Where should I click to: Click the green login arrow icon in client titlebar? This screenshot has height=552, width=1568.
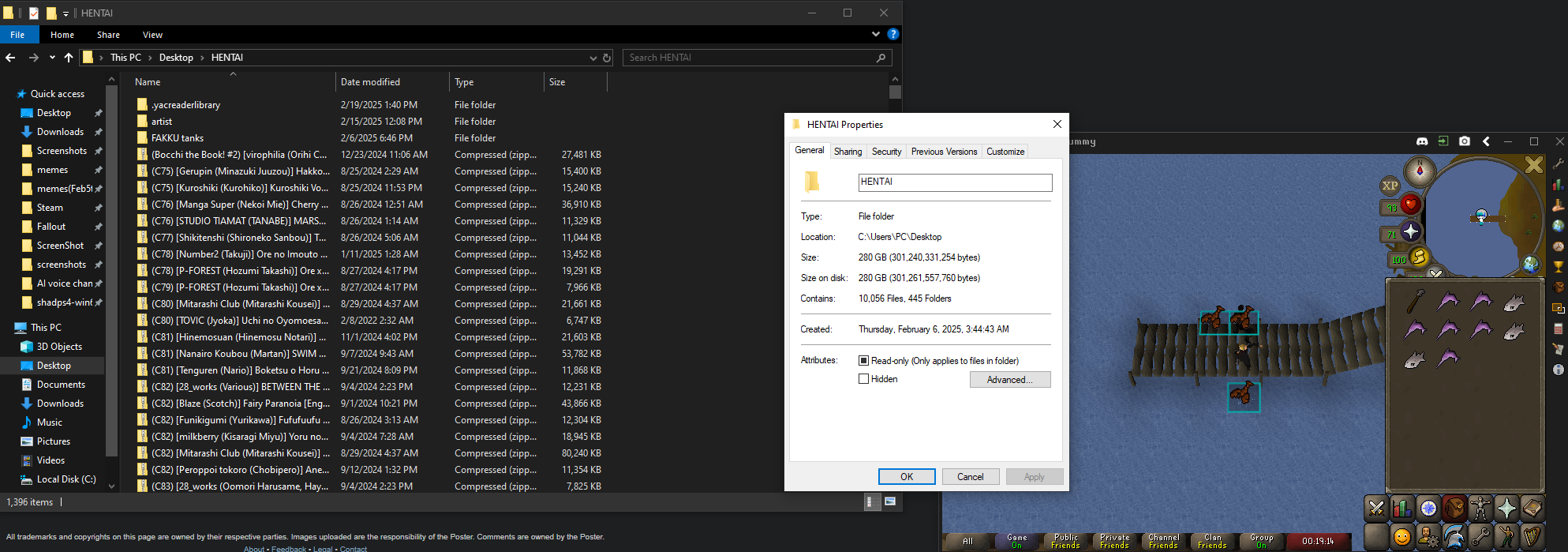coord(1443,141)
